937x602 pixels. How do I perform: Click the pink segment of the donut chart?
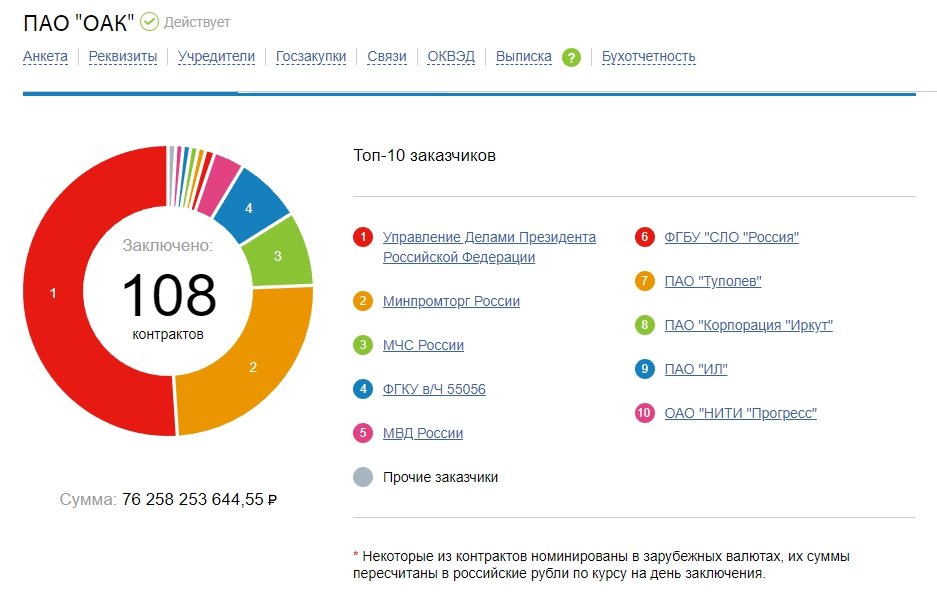(218, 184)
